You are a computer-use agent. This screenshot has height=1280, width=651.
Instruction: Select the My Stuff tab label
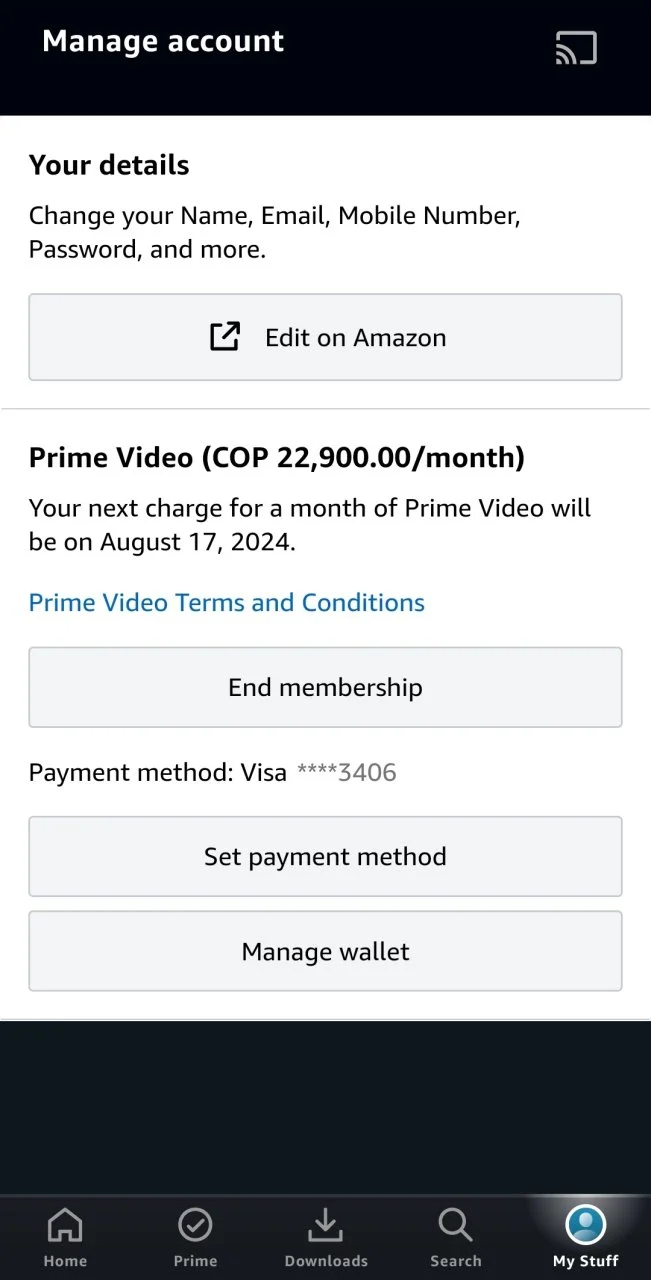pos(586,1261)
